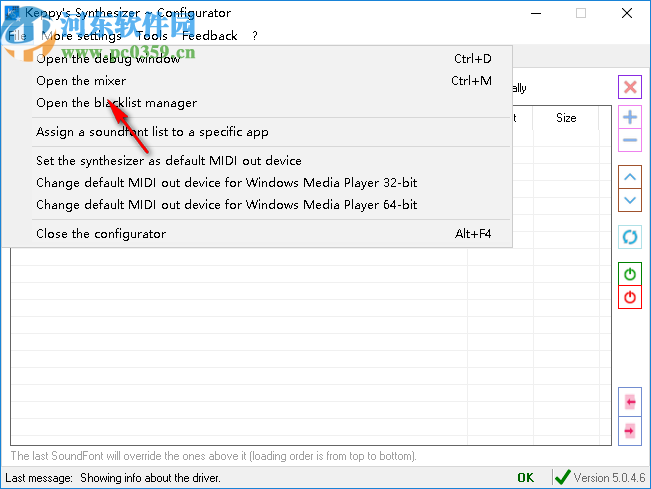The width and height of the screenshot is (651, 489).
Task: Click the green checkmark update status icon
Action: [x=562, y=477]
